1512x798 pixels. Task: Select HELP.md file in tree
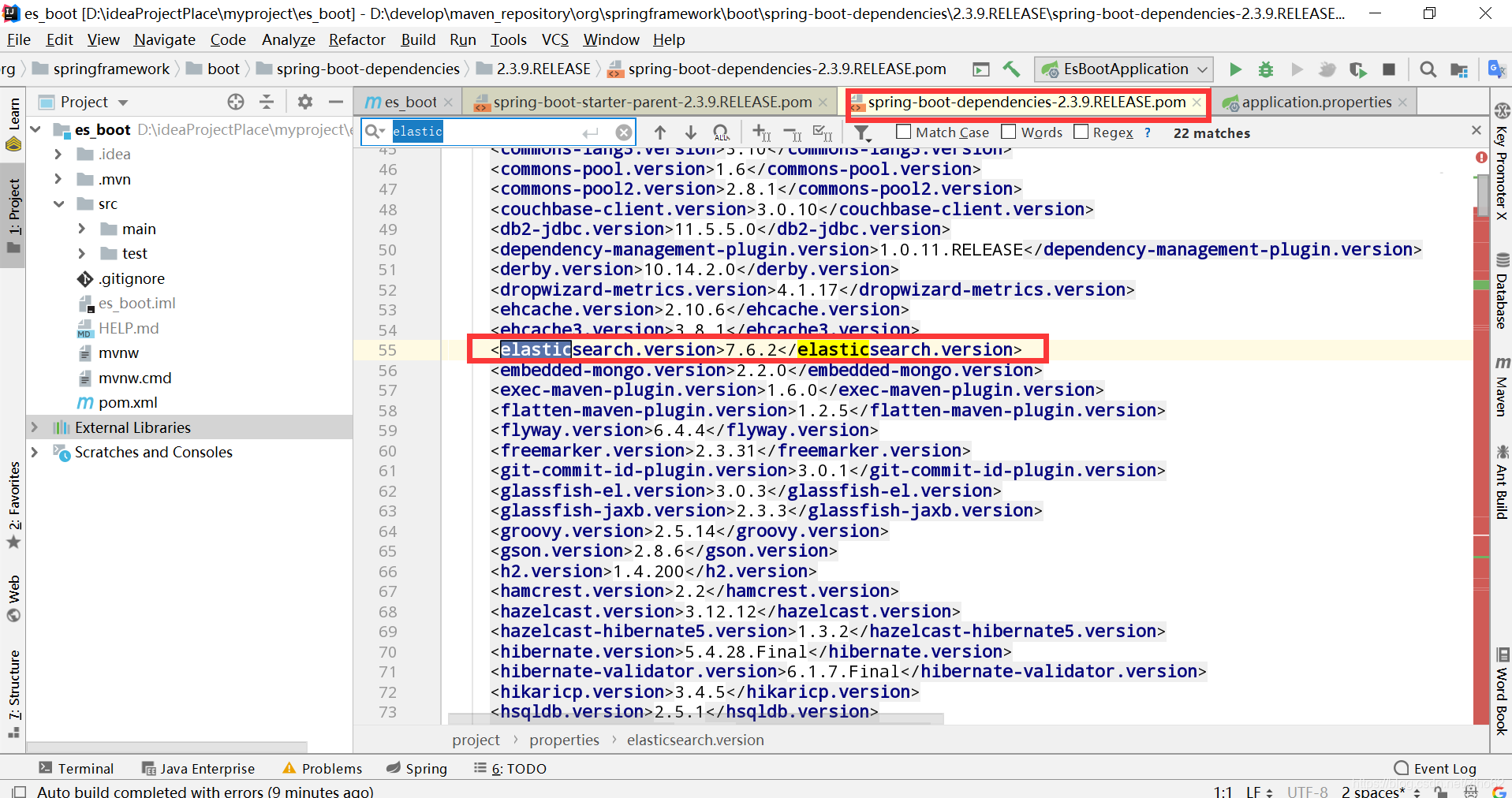pos(128,328)
